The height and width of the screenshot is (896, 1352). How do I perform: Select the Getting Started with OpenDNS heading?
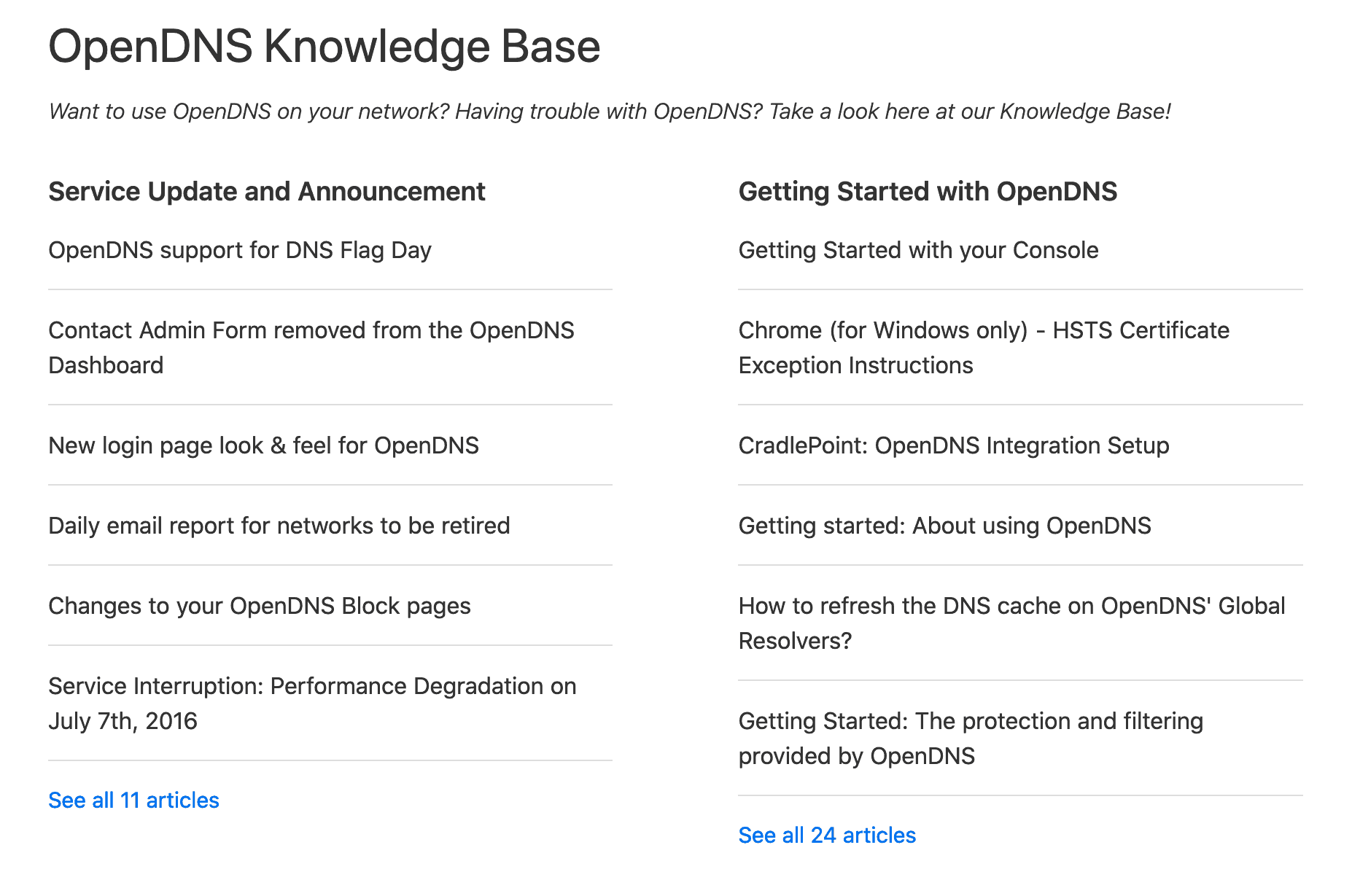pos(928,192)
